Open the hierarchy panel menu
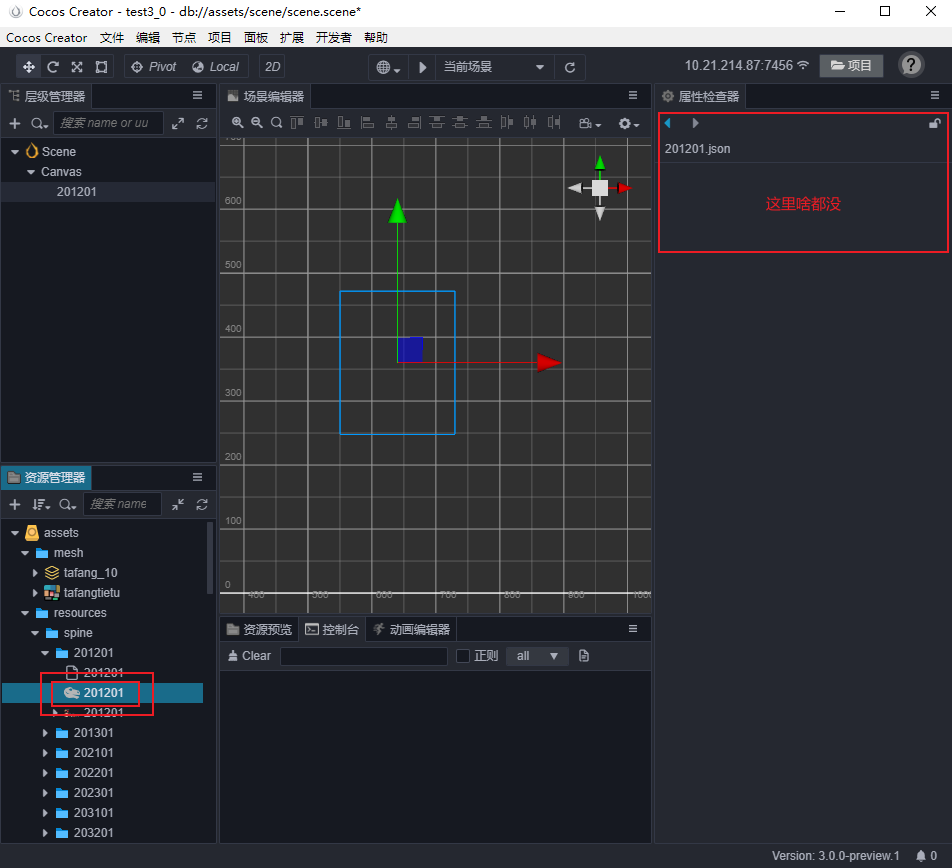The image size is (952, 868). [x=197, y=95]
